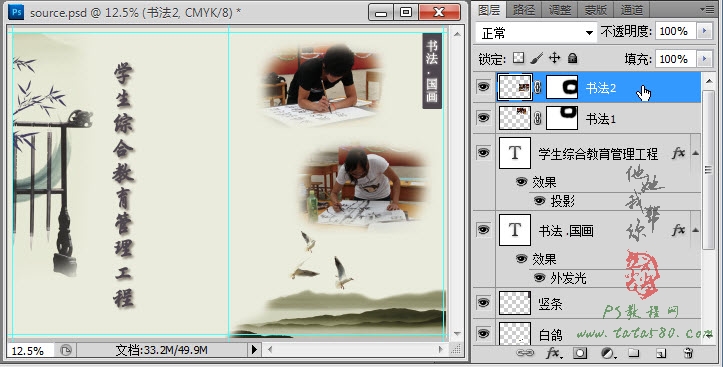Toggle visibility of 竖条 layer
This screenshot has height=367, width=723.
tap(483, 302)
